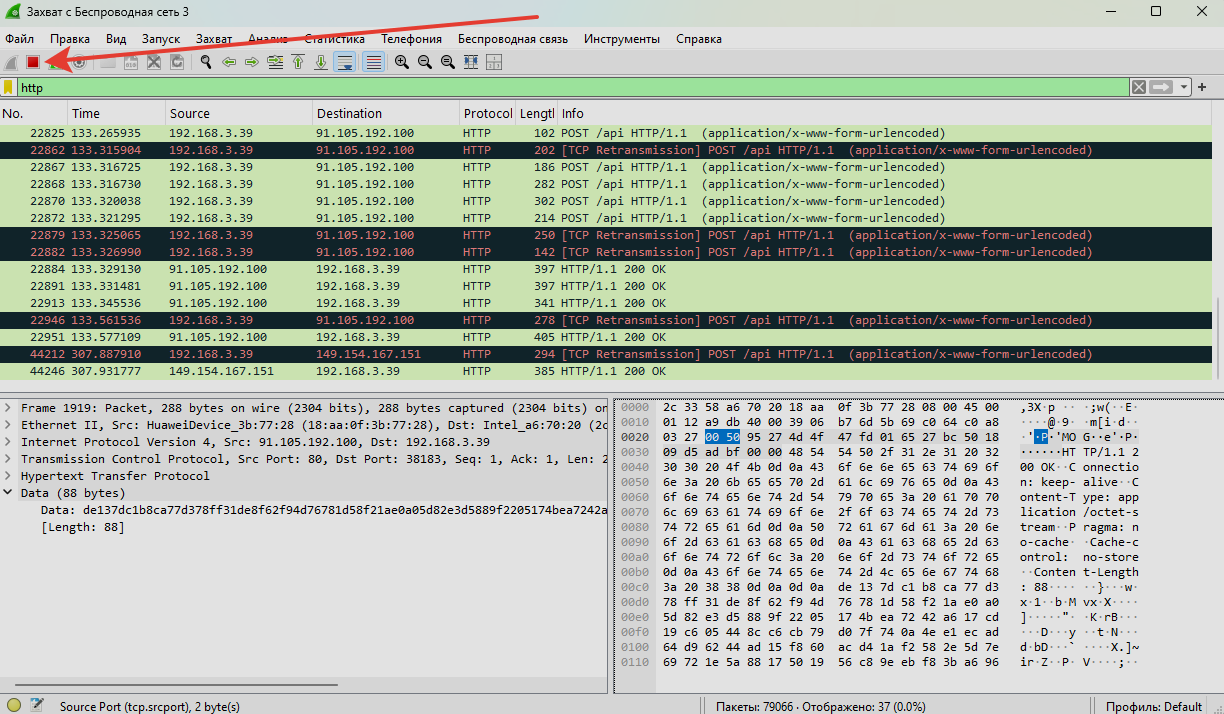Open the Запуск menu
Viewport: 1224px width, 714px height.
click(161, 39)
